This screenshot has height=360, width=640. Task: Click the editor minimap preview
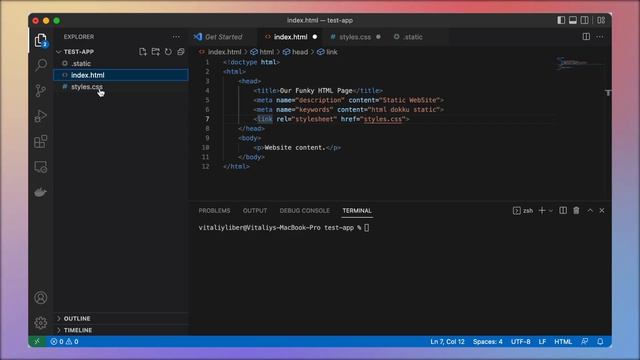tap(580, 63)
